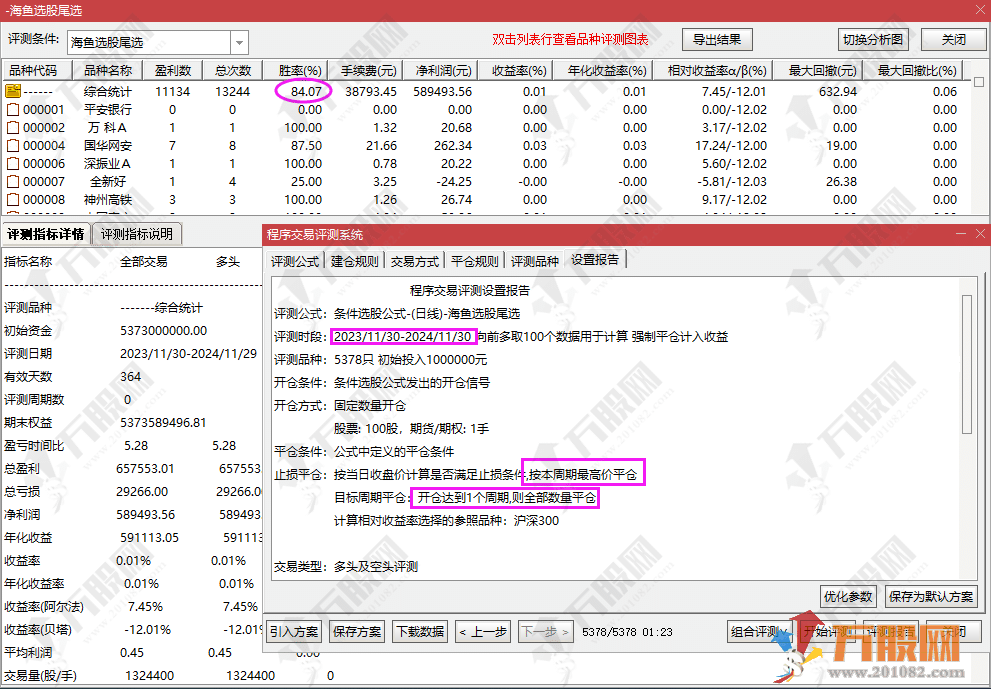The height and width of the screenshot is (689, 991).
Task: Open the 评测品种 tab
Action: 535,261
